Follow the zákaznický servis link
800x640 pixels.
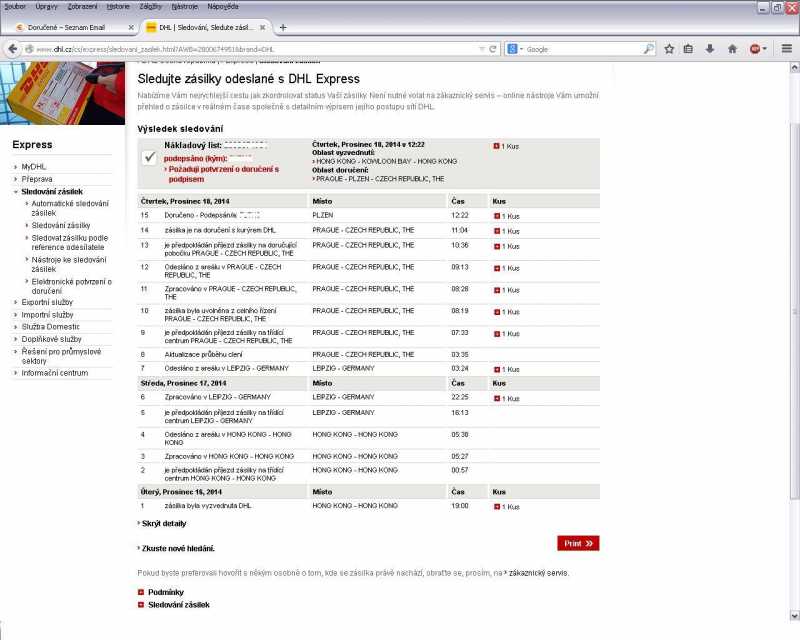point(538,573)
